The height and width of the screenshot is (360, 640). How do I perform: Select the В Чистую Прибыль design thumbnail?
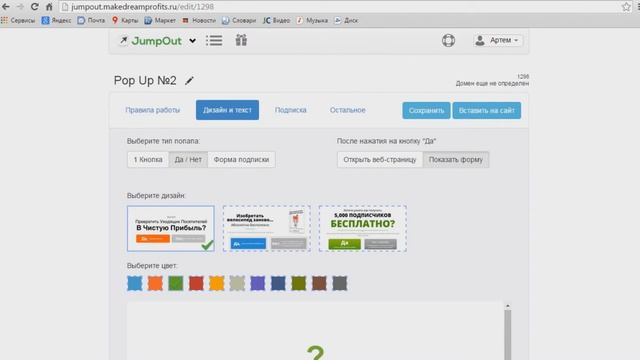[171, 229]
